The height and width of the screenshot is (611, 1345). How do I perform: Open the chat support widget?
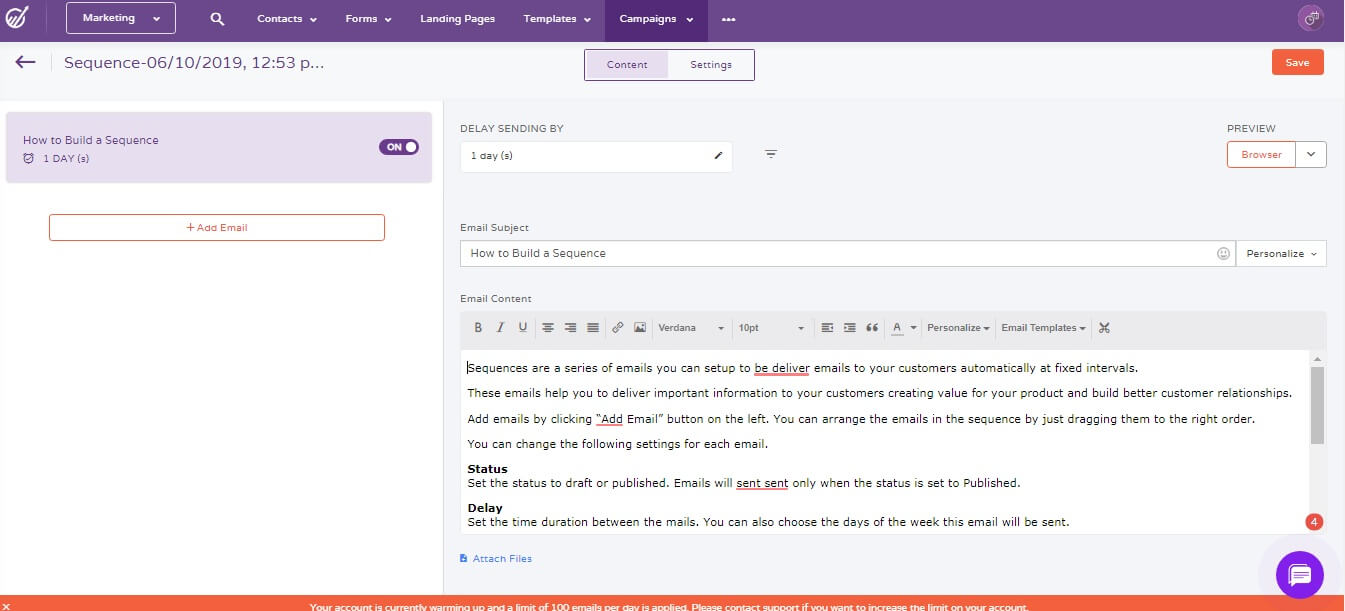point(1298,575)
